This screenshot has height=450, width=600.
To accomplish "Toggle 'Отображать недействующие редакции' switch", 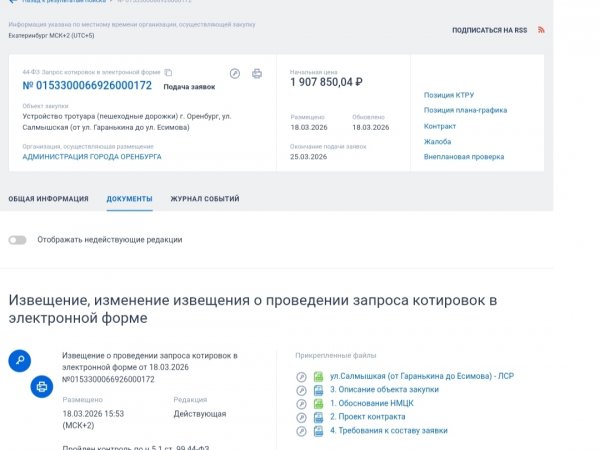I will coord(17,240).
